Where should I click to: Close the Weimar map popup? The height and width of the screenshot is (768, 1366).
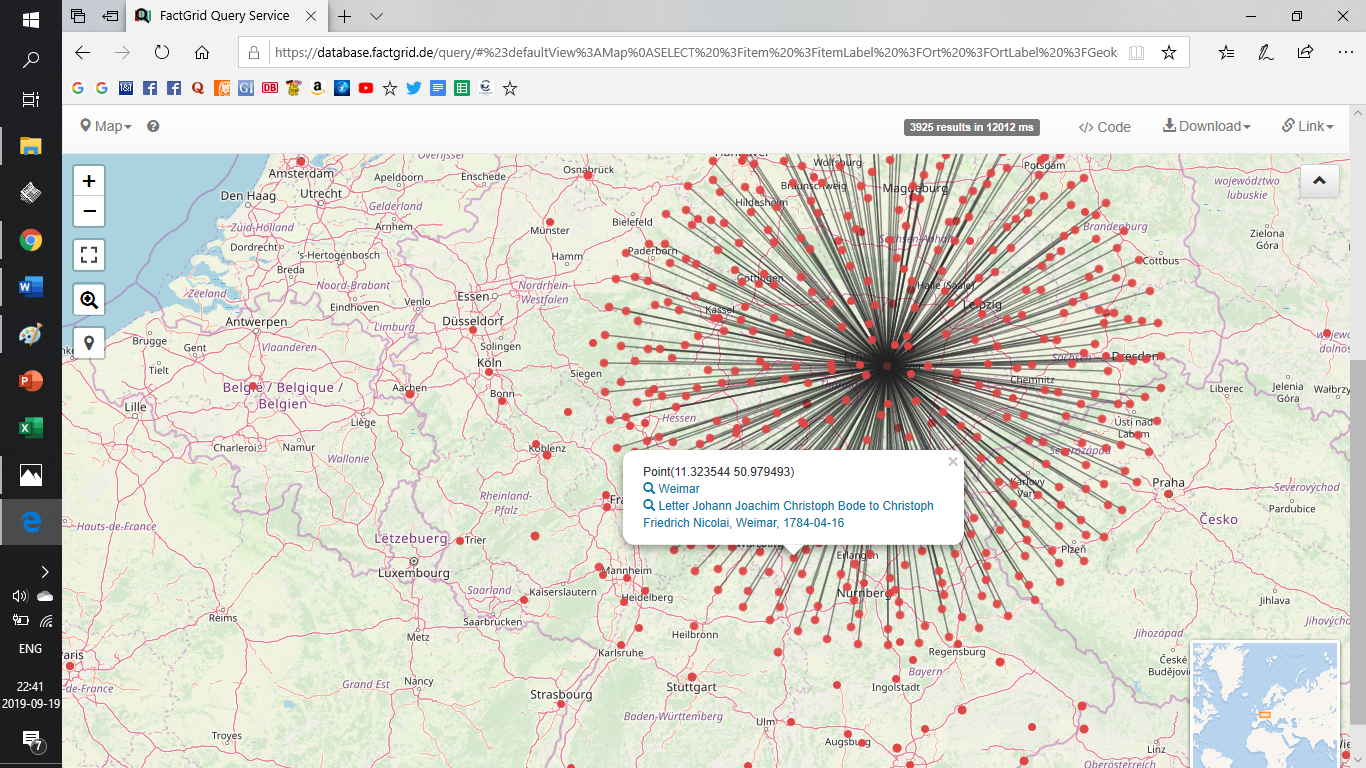(953, 462)
